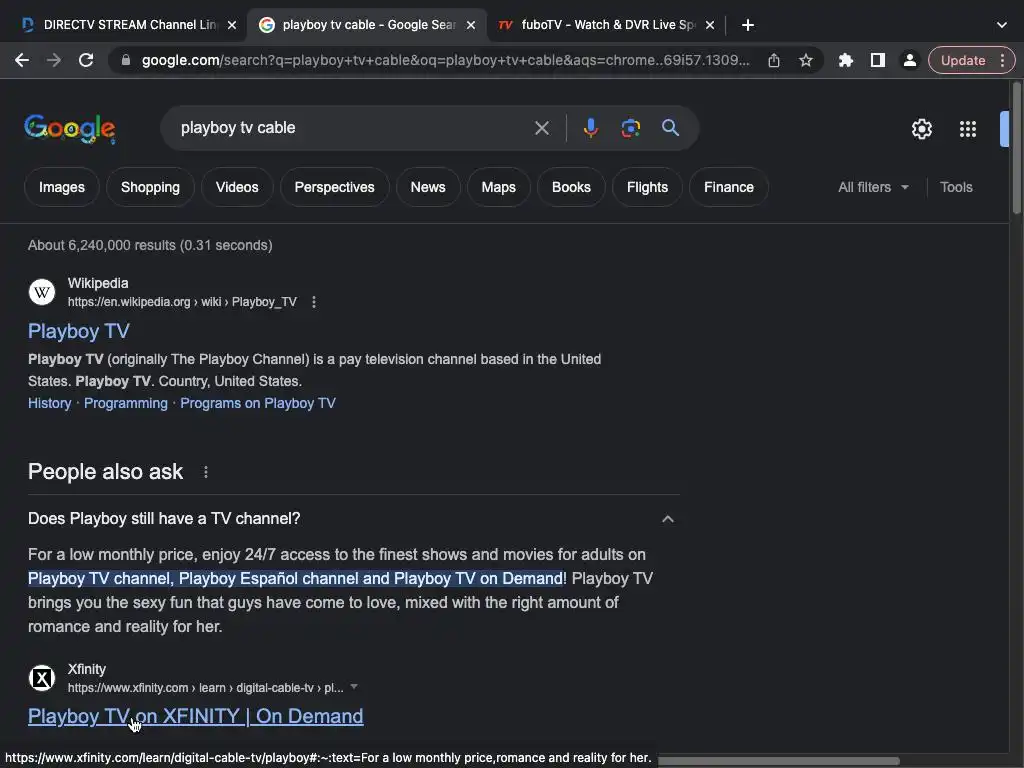Clear the search box with the X icon

541,128
